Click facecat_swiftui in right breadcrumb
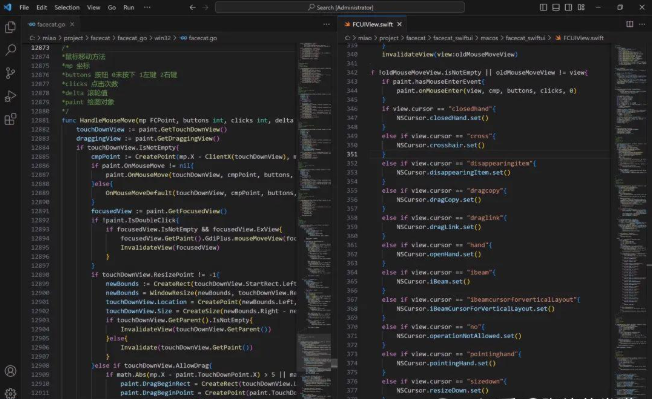 pyautogui.click(x=453, y=38)
